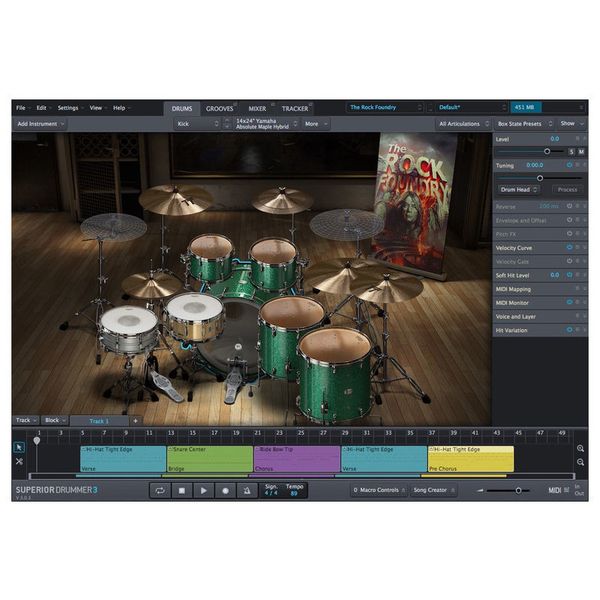Start recording with the record button
The width and height of the screenshot is (600, 600).
click(225, 490)
